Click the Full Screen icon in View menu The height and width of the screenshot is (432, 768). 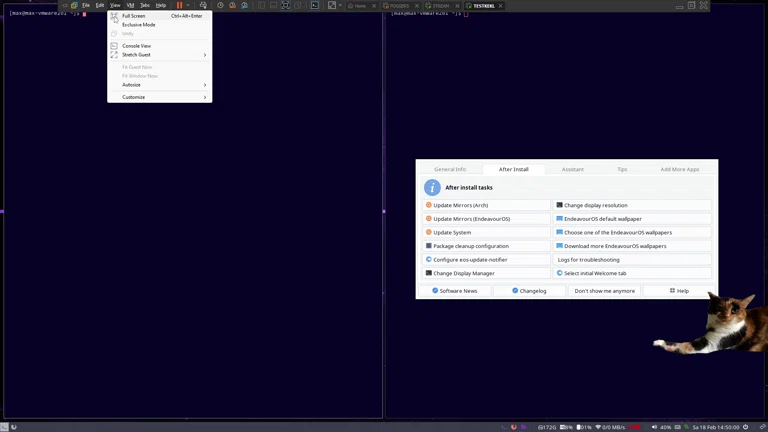click(114, 16)
